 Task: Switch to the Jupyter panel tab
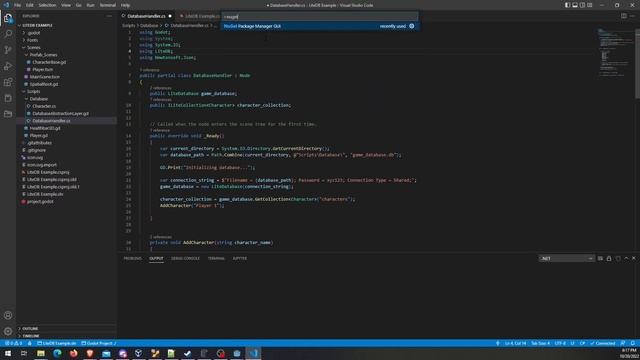[240, 258]
